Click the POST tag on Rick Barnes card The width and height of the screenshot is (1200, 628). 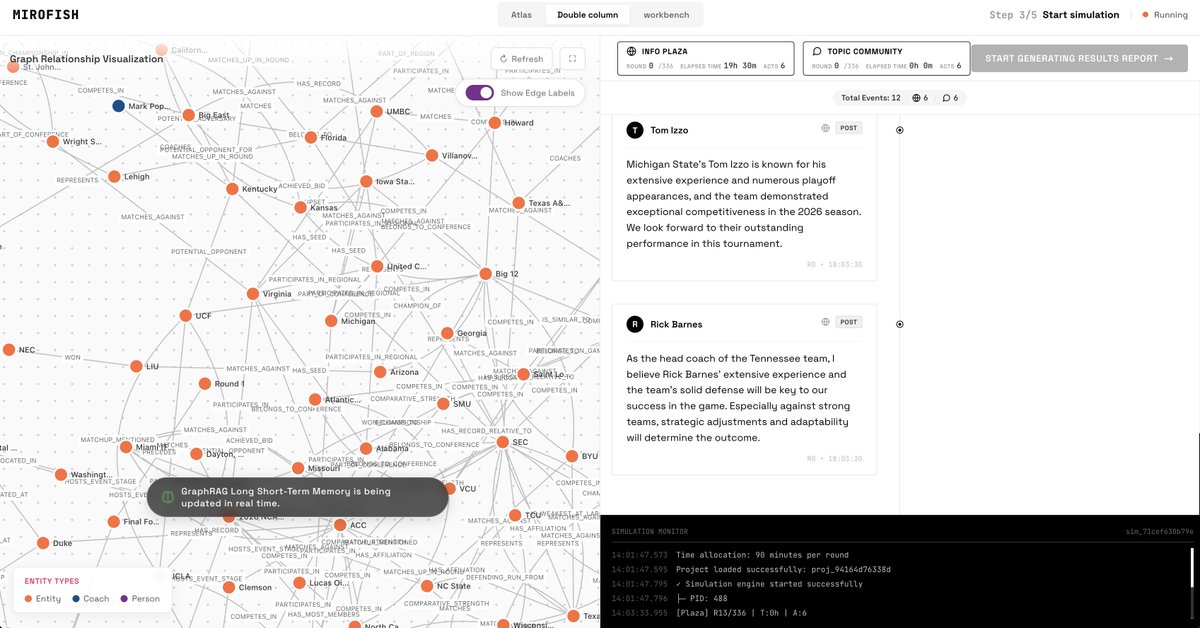[849, 322]
